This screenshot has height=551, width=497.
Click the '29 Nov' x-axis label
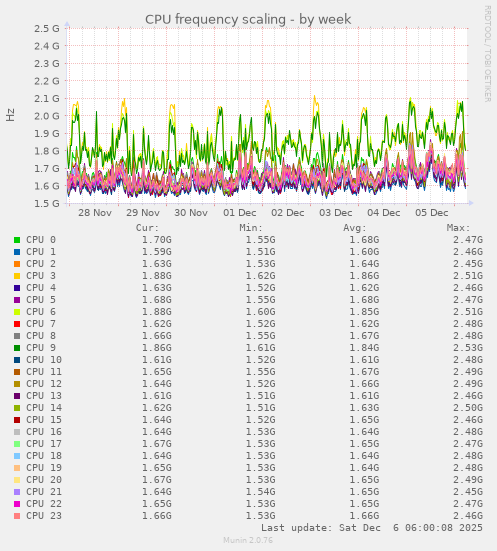(x=143, y=213)
